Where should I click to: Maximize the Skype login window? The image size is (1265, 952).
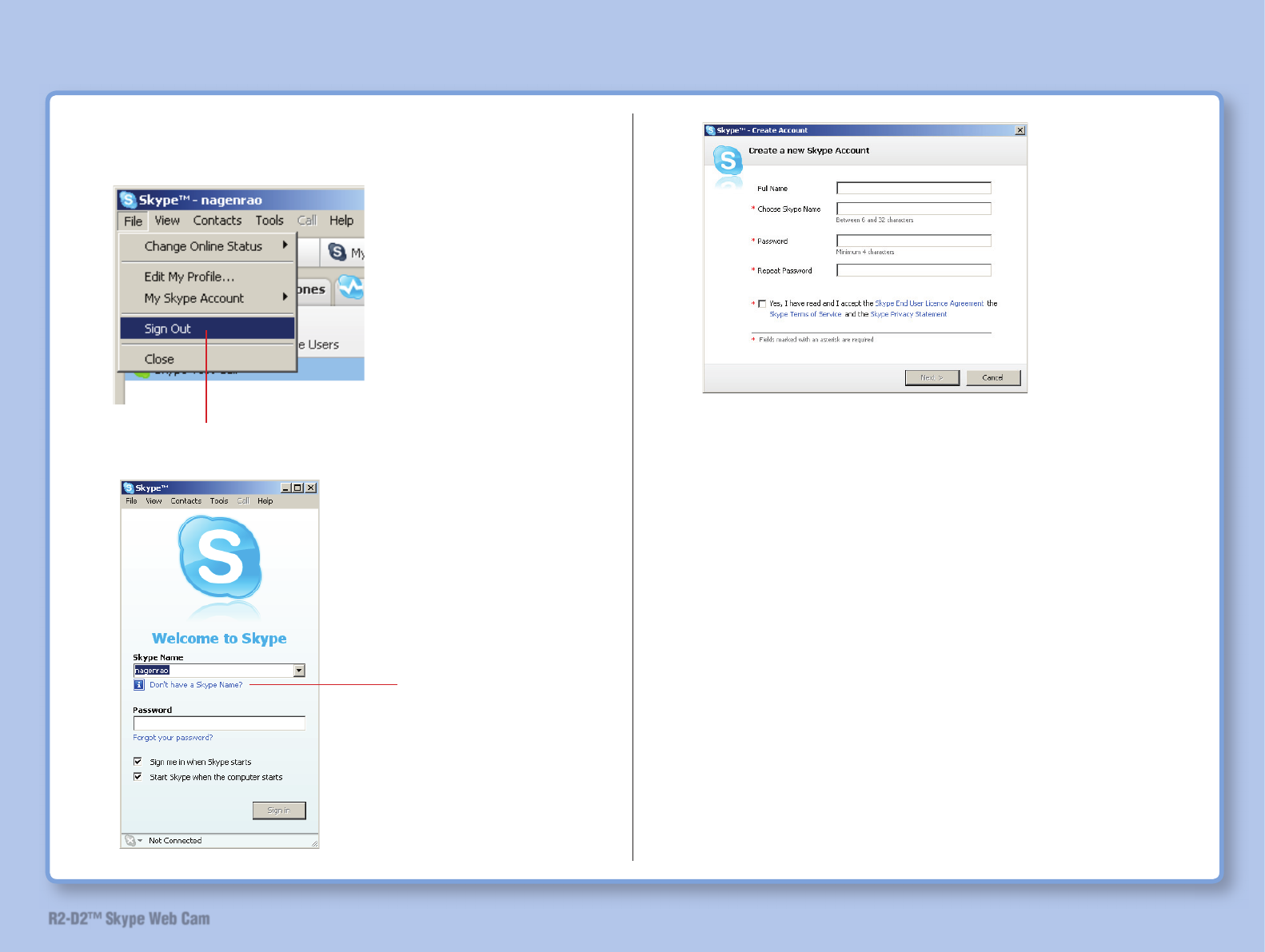297,488
